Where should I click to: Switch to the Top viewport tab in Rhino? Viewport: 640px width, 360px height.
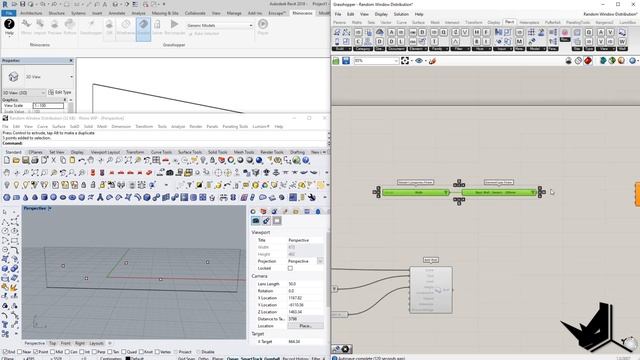click(53, 343)
